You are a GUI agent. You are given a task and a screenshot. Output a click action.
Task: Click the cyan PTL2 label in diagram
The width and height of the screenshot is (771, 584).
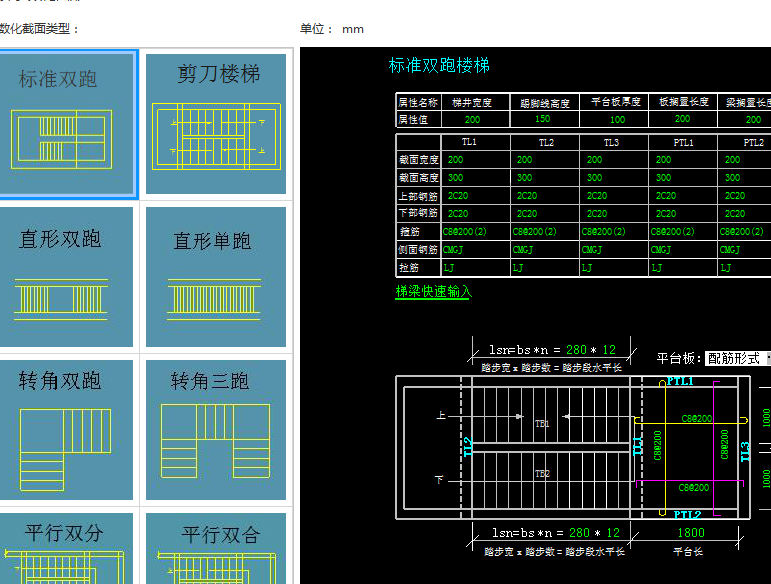click(x=687, y=515)
